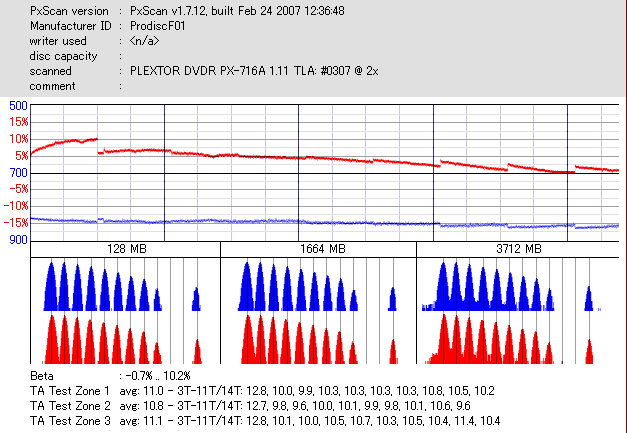Select the TA Test Zone 2 result line
The width and height of the screenshot is (627, 433).
[250, 406]
